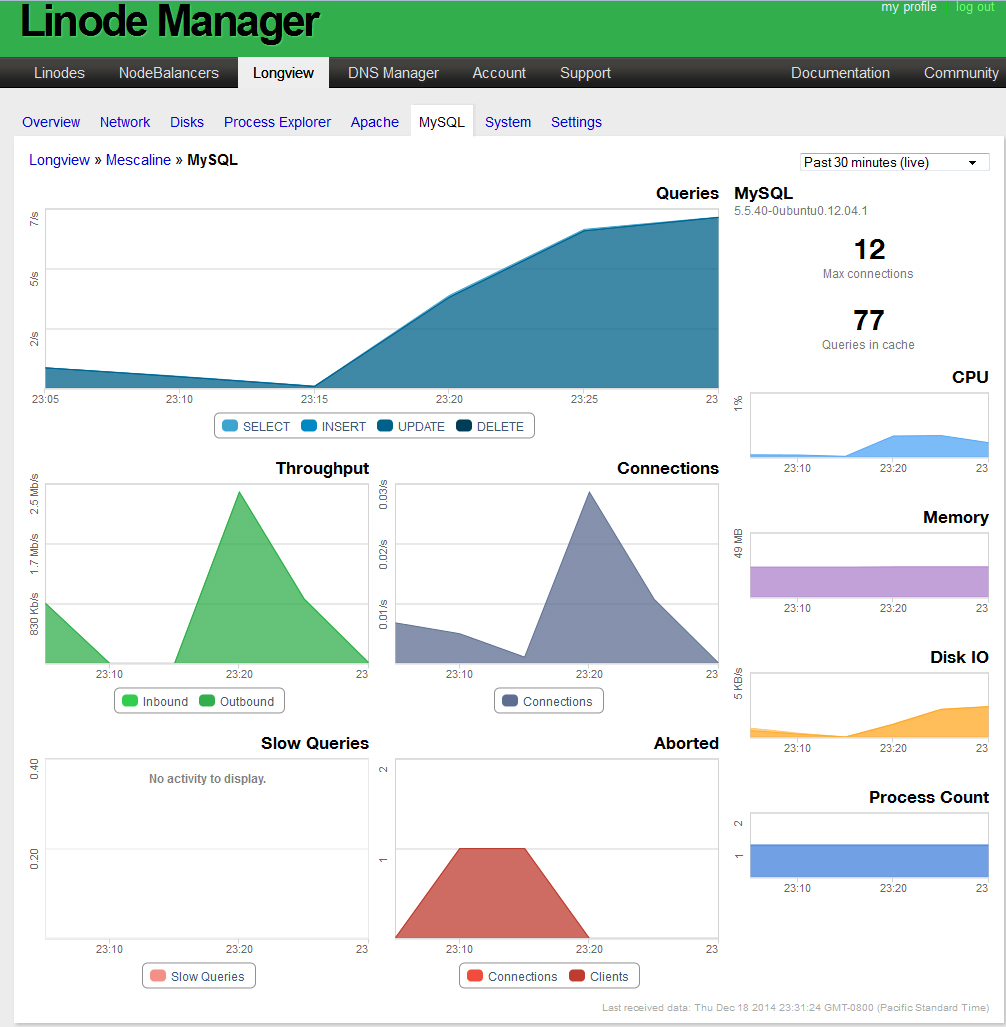Toggle the Outbound throughput legend swatch

tap(207, 701)
